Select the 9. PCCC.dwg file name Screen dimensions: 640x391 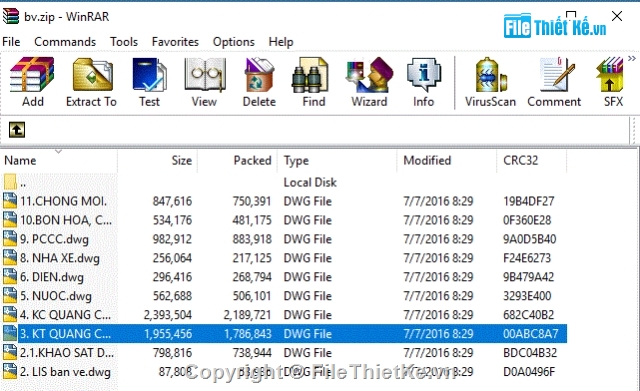pos(54,239)
